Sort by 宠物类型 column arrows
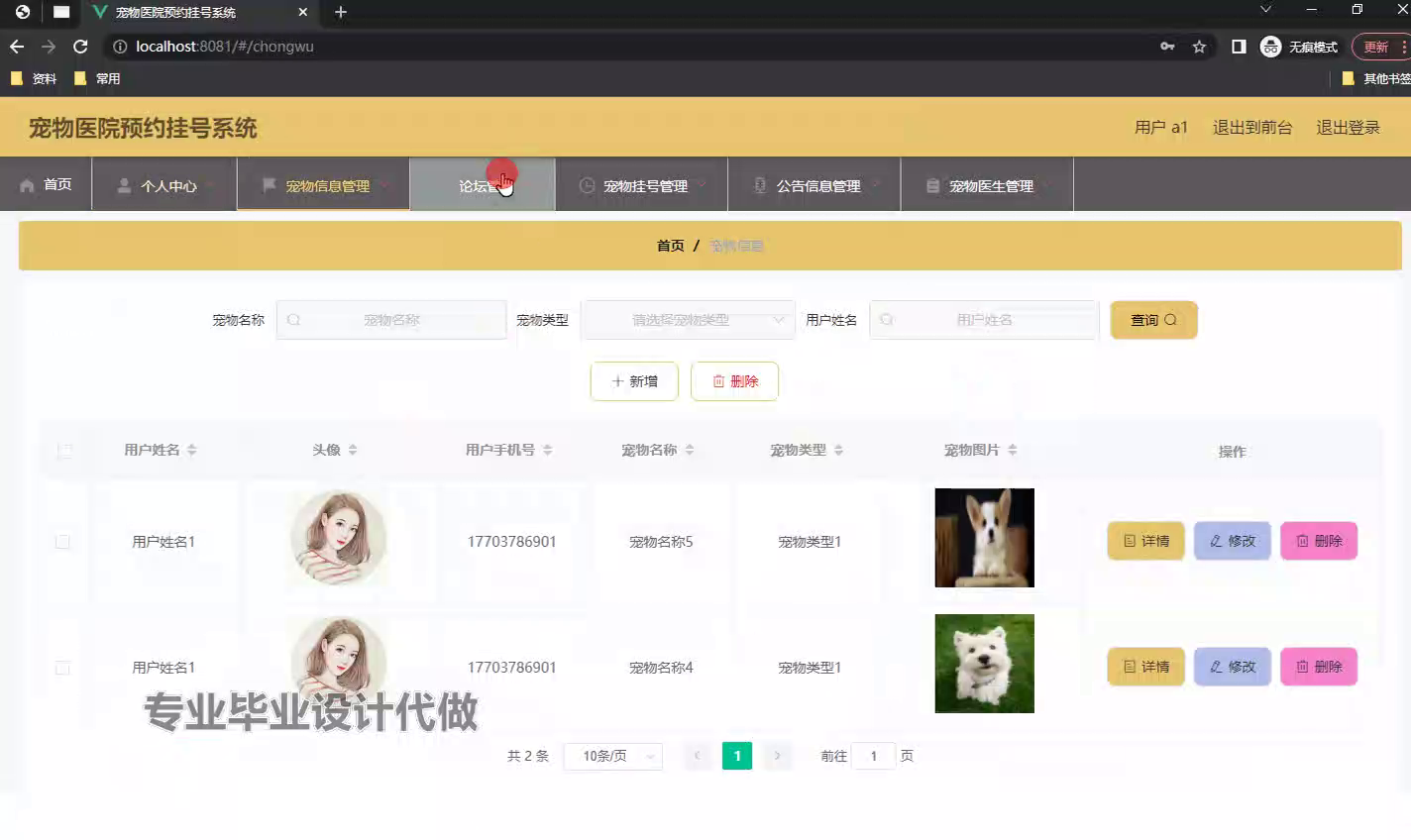This screenshot has width=1411, height=840. (838, 450)
